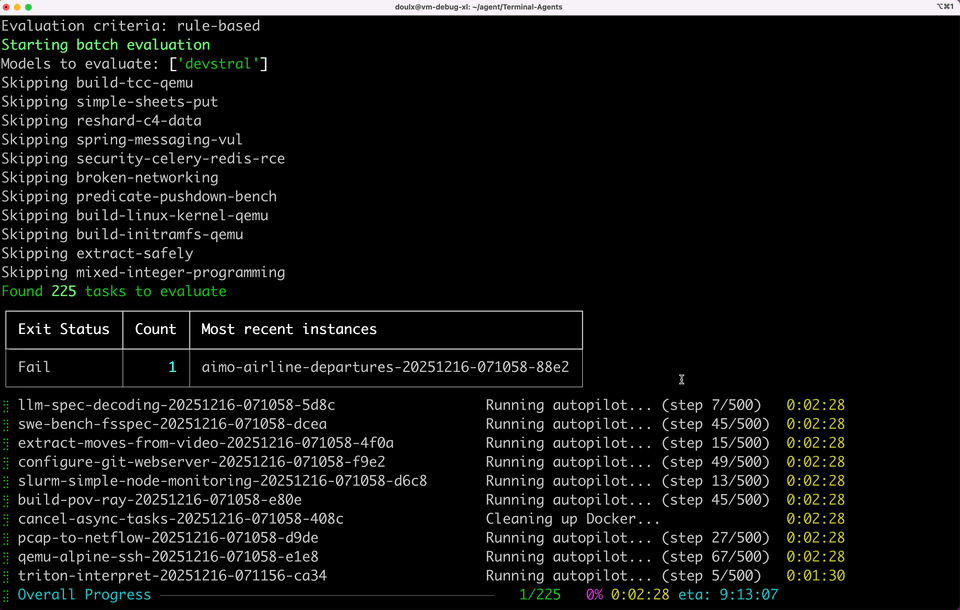Viewport: 960px width, 610px height.
Task: Click the eta 9:13:07 time estimate
Action: (733, 595)
